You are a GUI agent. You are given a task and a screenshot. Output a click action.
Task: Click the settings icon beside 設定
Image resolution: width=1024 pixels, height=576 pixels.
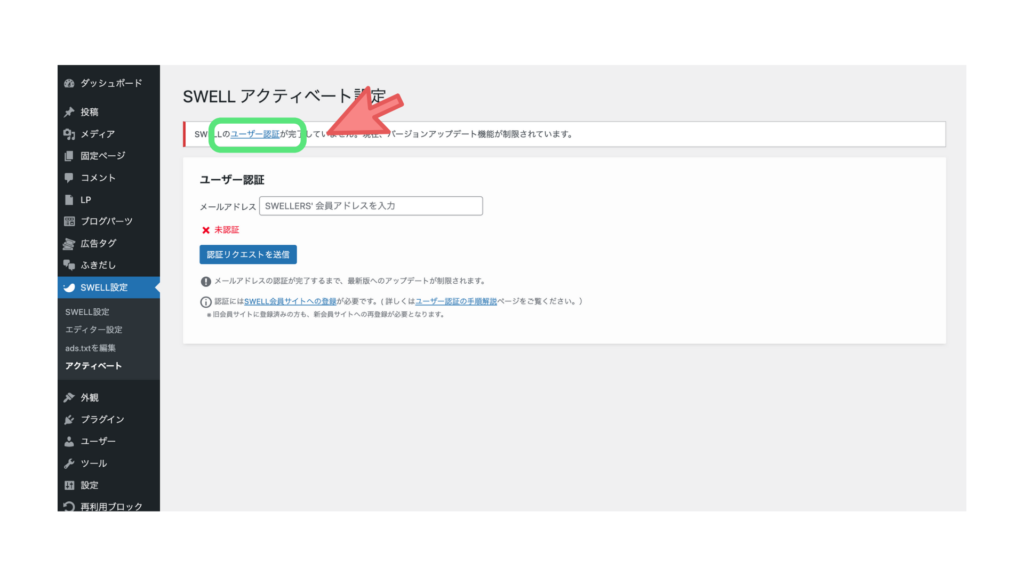[x=69, y=485]
